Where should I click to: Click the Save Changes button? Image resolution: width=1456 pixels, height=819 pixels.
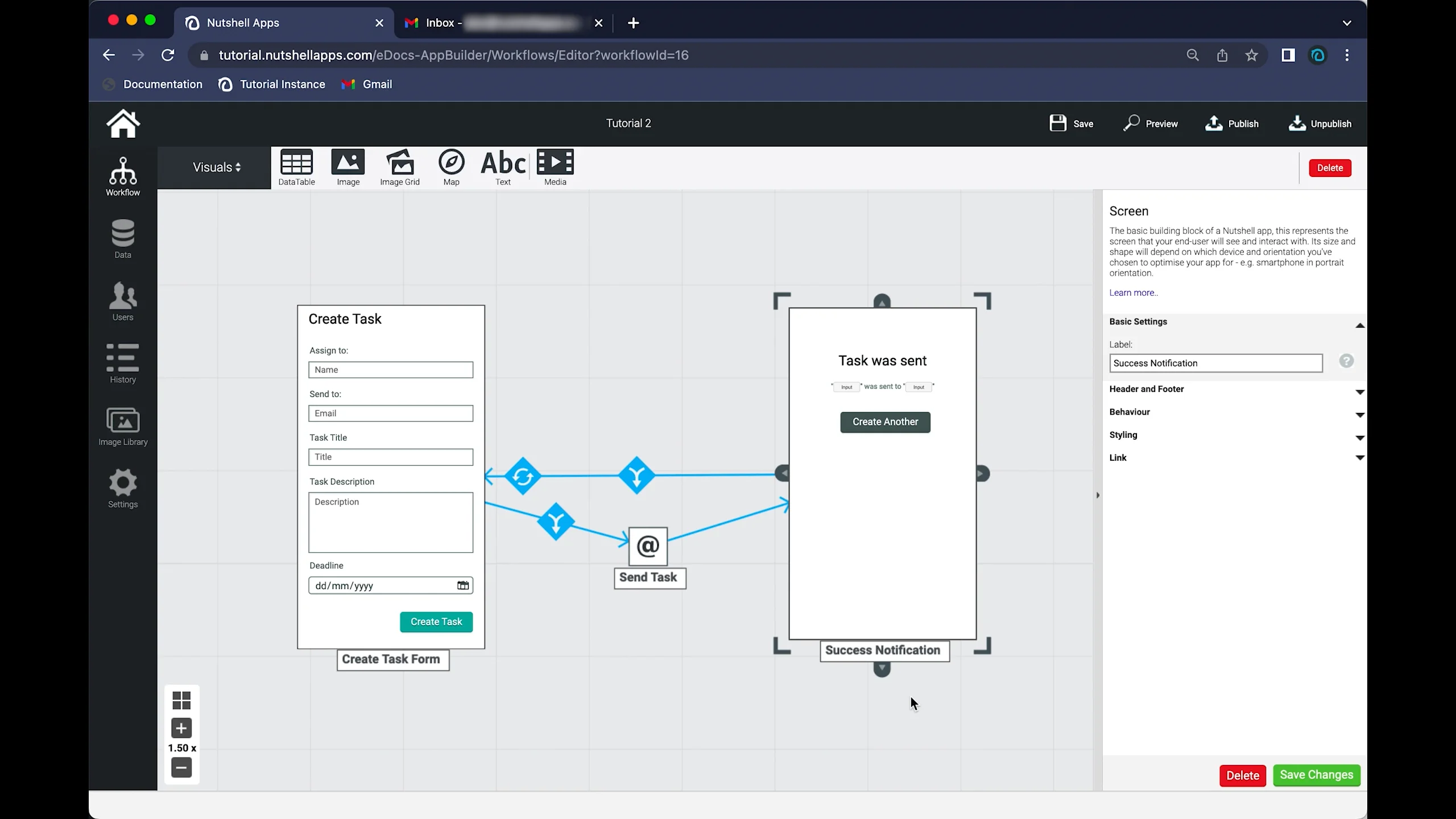tap(1317, 775)
